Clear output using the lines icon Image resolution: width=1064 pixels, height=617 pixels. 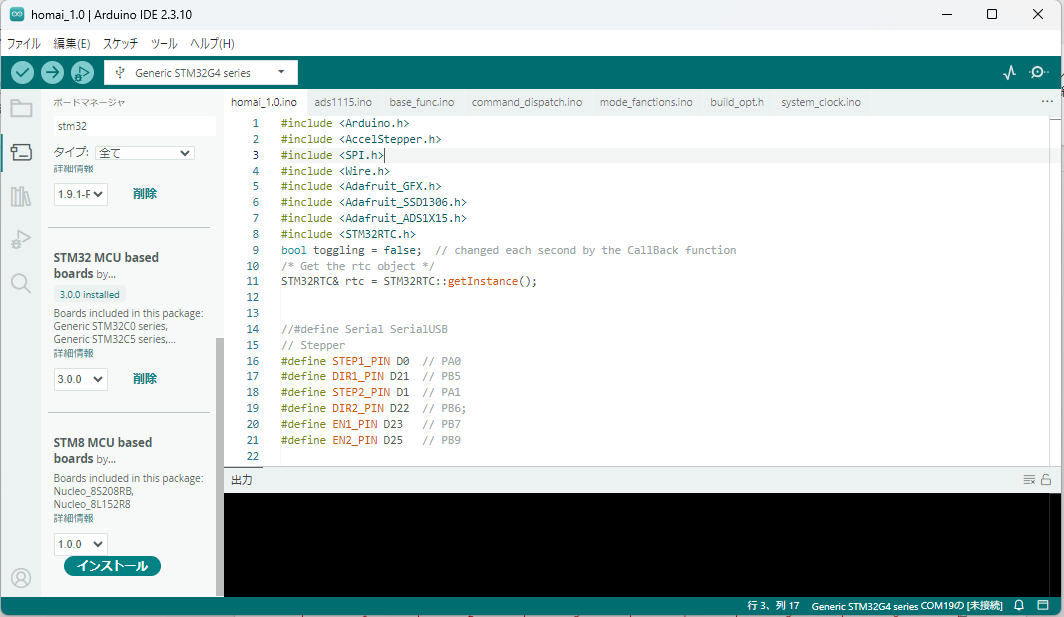coord(1029,480)
